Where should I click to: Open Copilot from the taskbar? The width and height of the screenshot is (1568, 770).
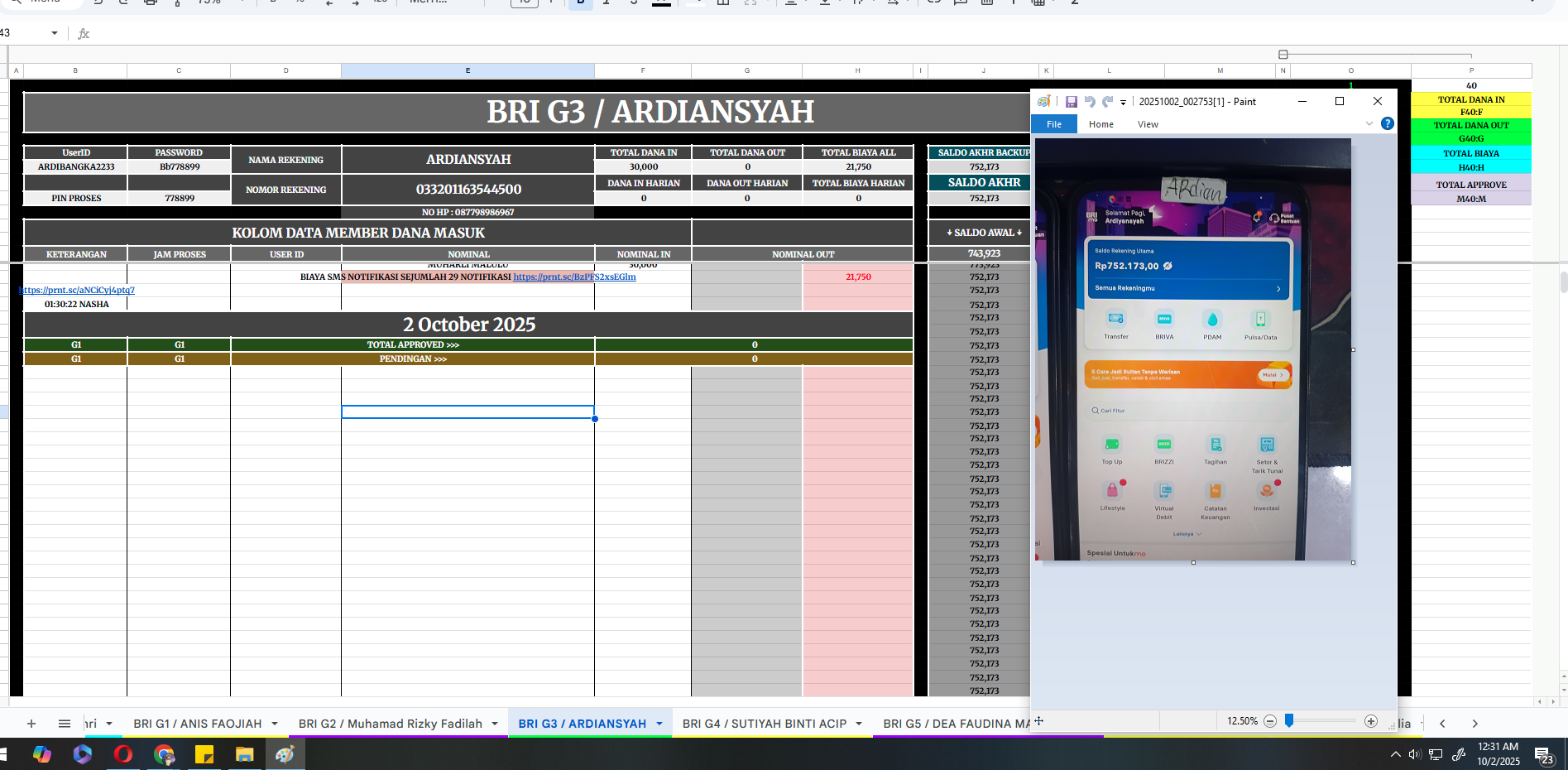point(42,754)
